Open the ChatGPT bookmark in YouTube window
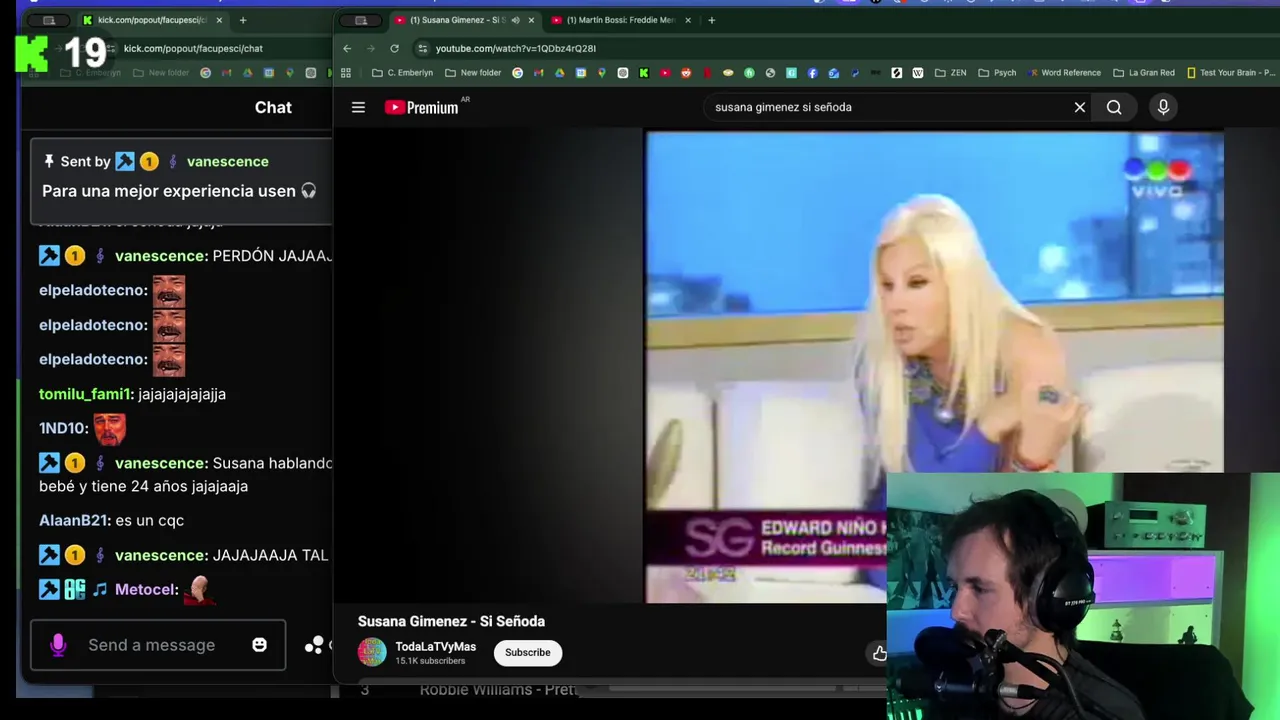Image resolution: width=1280 pixels, height=720 pixels. 623,72
